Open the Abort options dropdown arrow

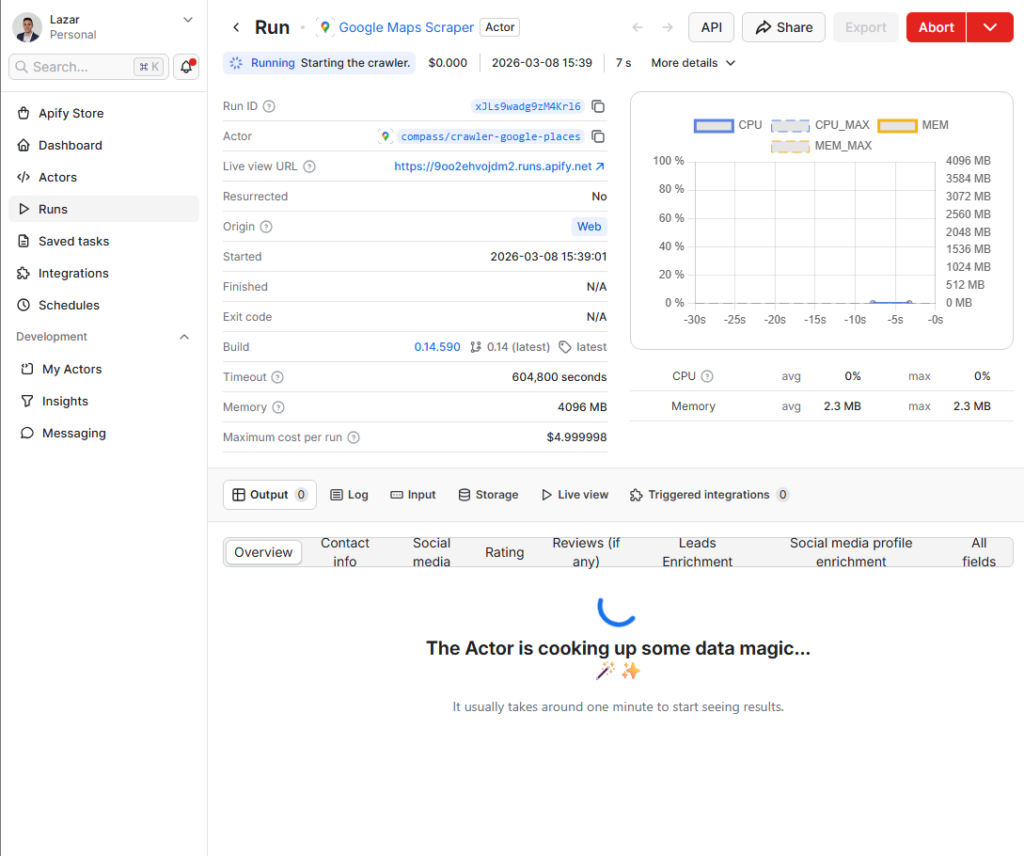tap(990, 27)
